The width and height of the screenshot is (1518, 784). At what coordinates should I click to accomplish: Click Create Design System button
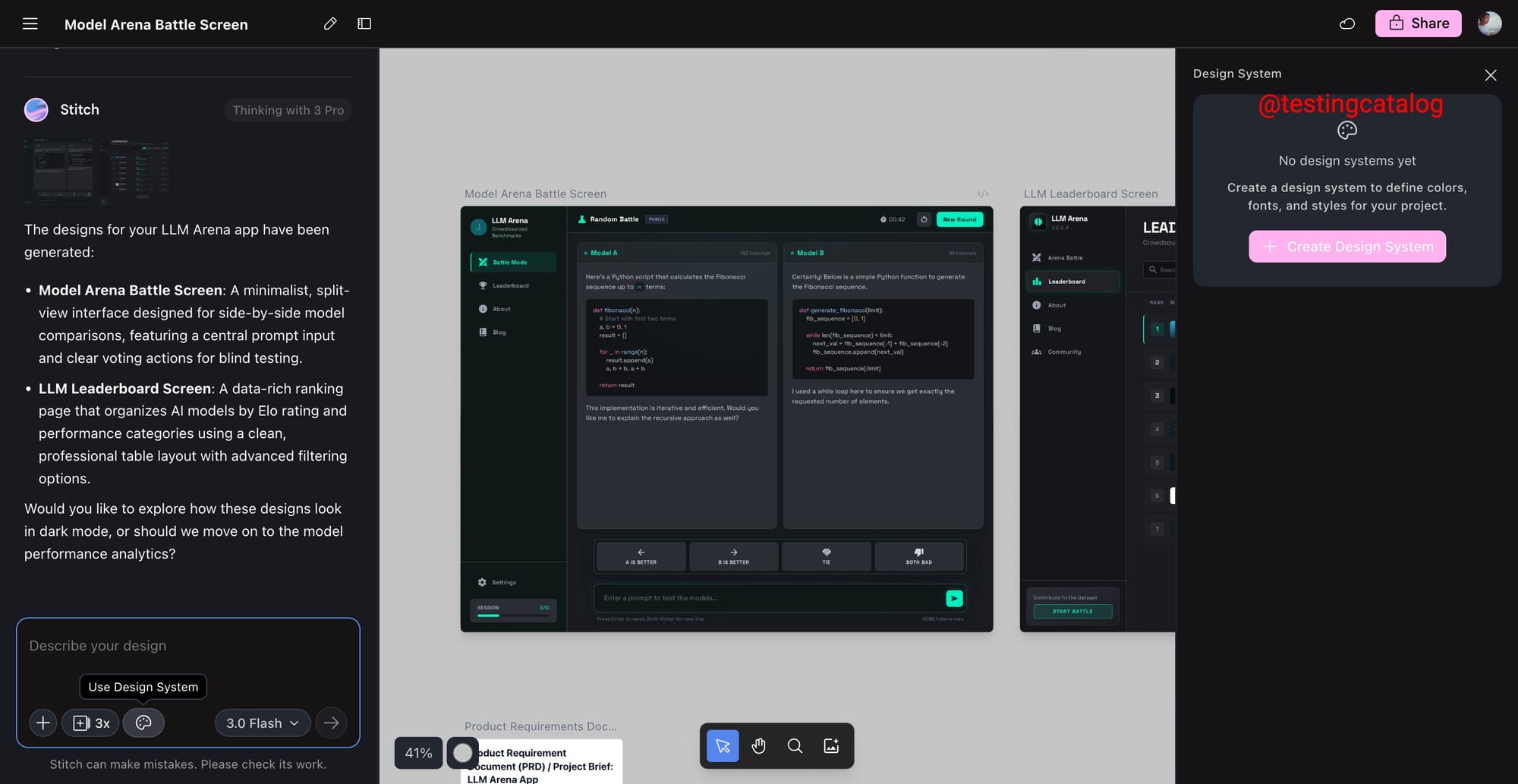pos(1347,247)
